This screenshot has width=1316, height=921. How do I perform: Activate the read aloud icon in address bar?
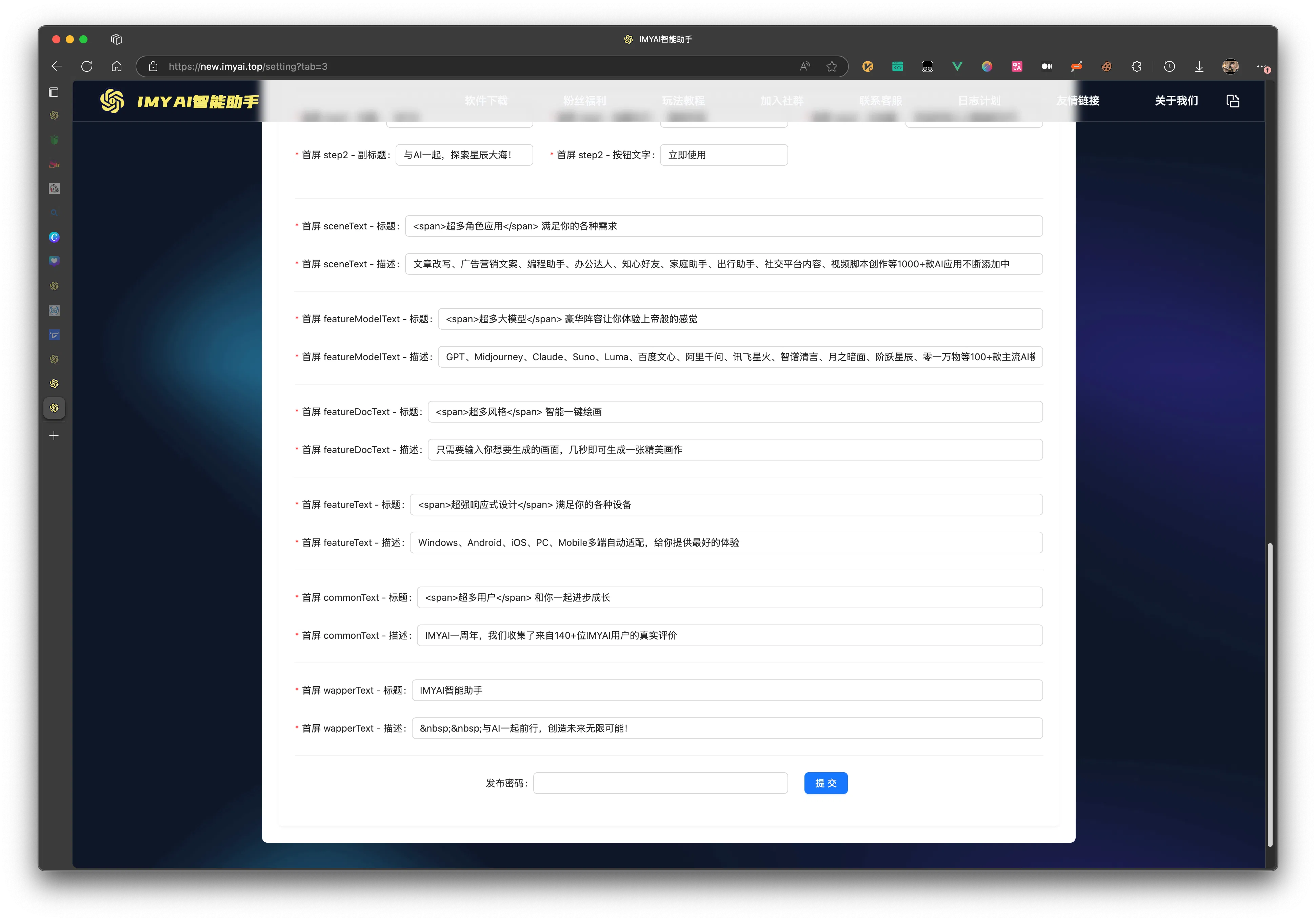(805, 66)
